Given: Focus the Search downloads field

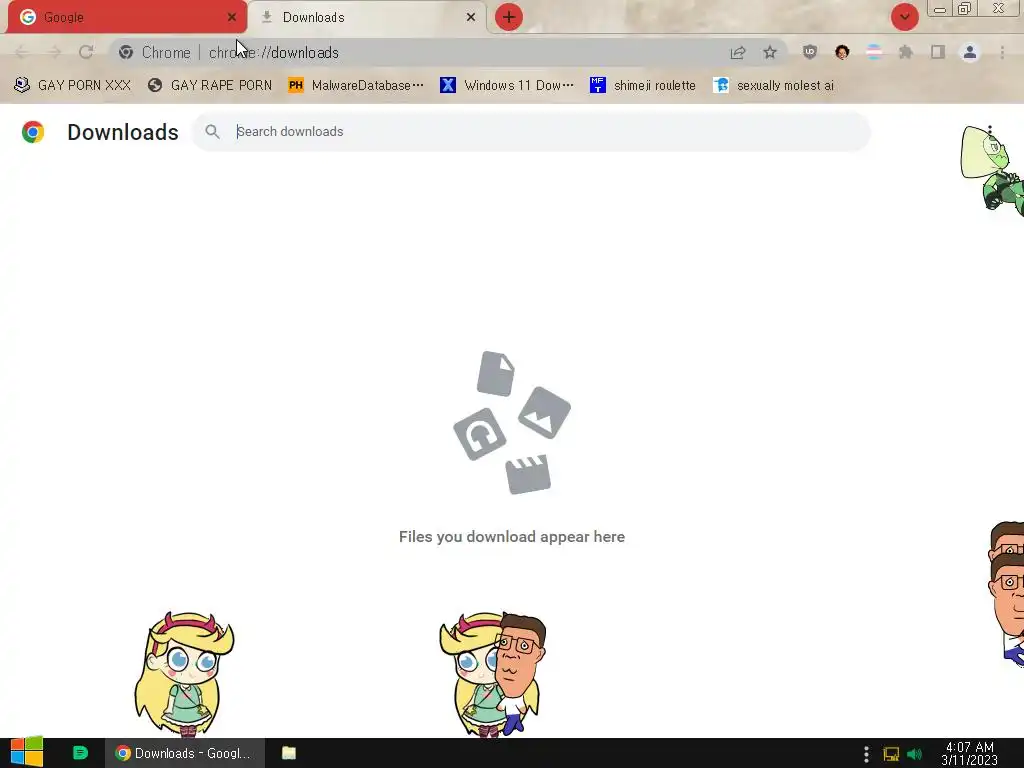Looking at the screenshot, I should coord(531,131).
